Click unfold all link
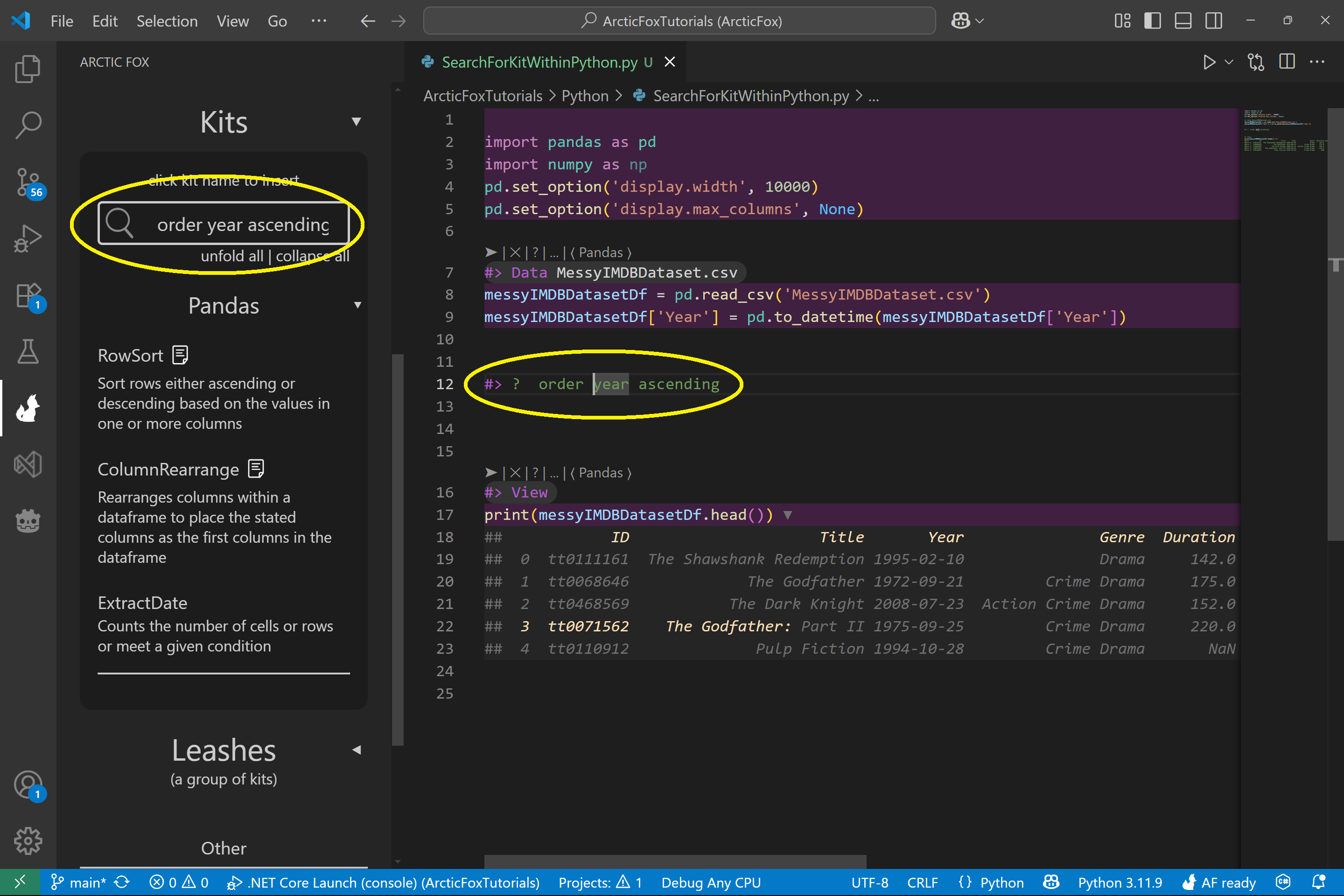 [x=231, y=256]
